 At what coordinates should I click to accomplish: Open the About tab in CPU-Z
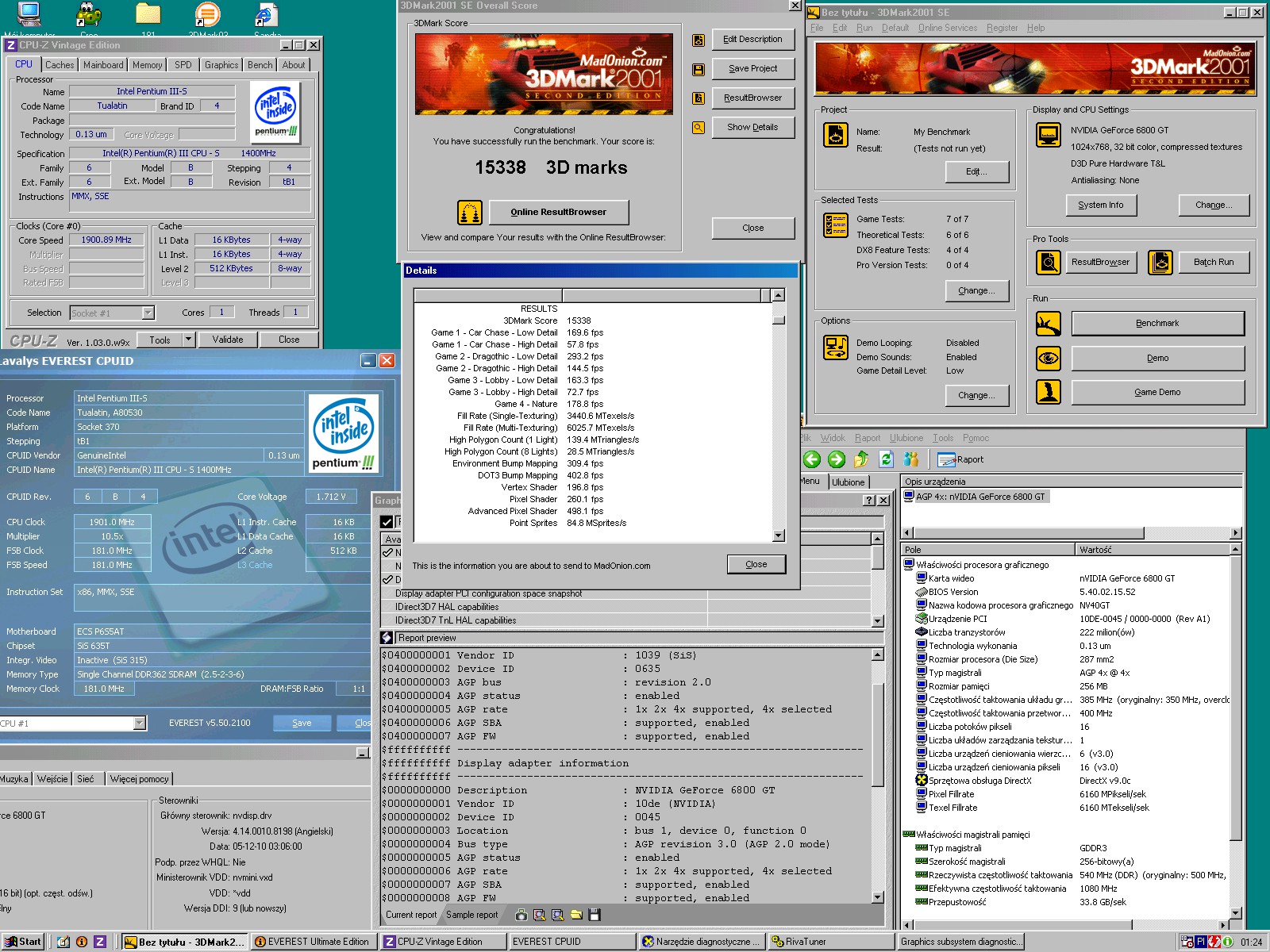point(294,65)
